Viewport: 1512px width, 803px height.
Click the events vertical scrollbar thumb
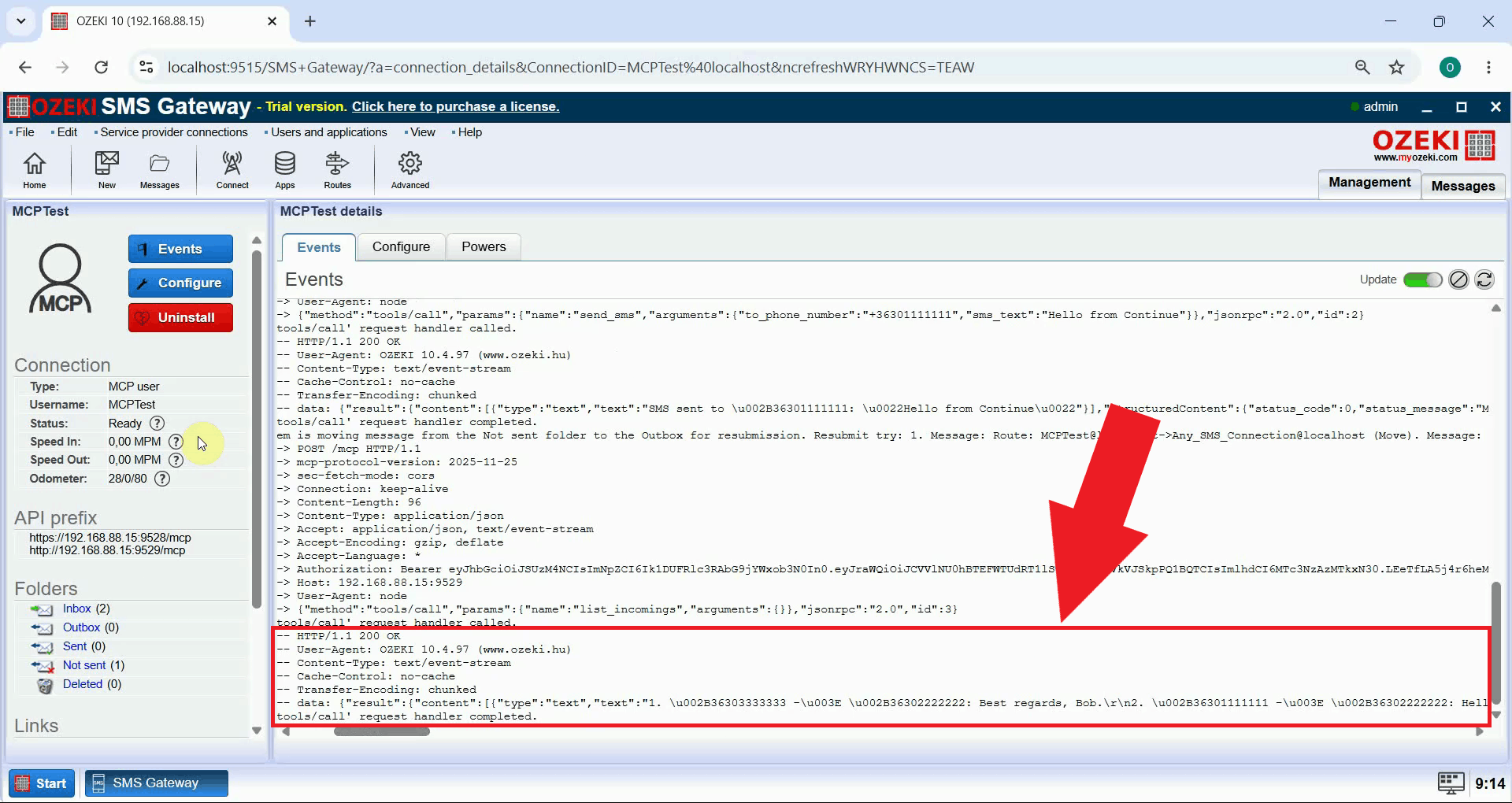1495,642
